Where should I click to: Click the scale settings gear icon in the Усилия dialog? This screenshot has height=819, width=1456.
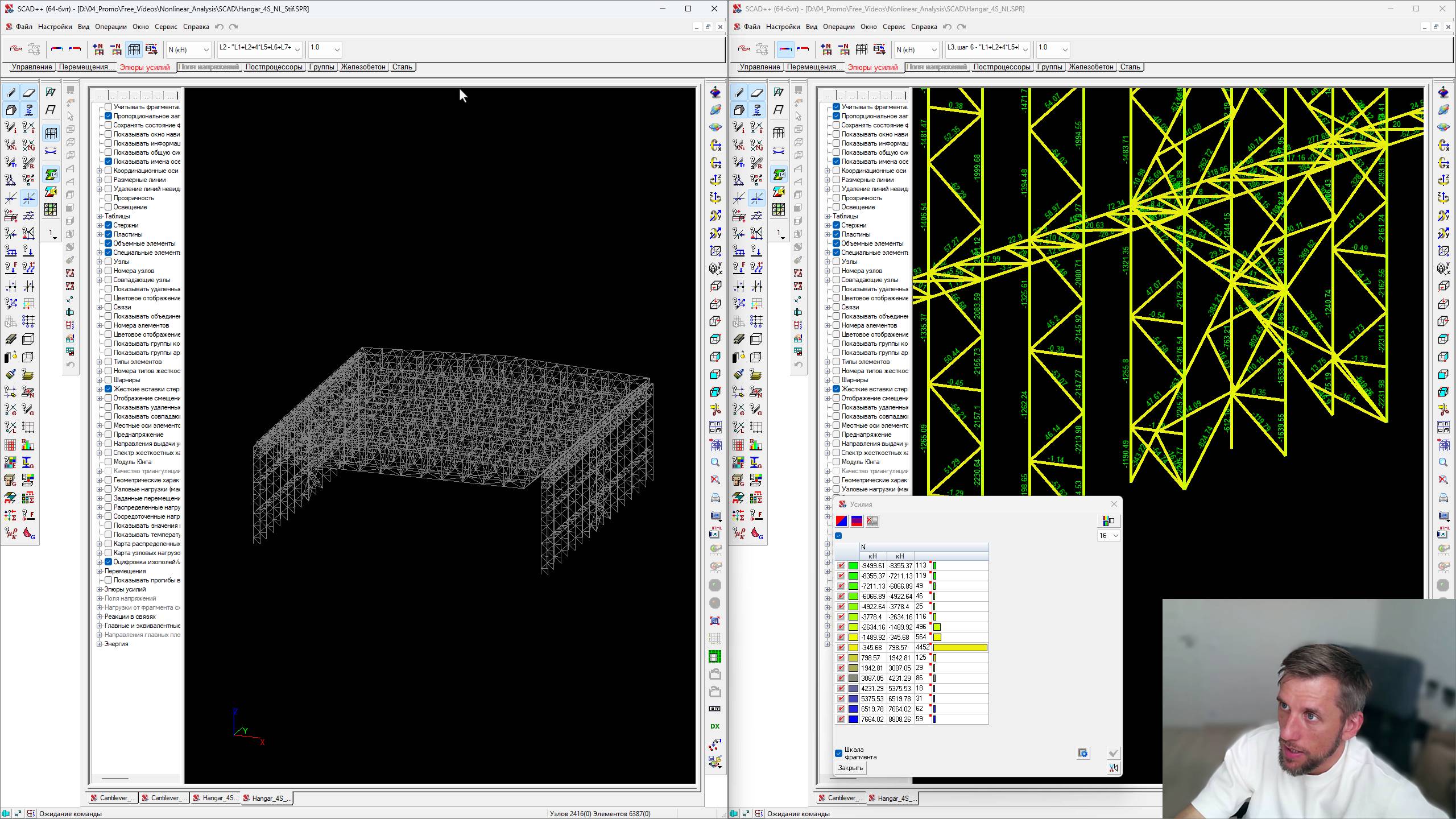click(x=1083, y=753)
